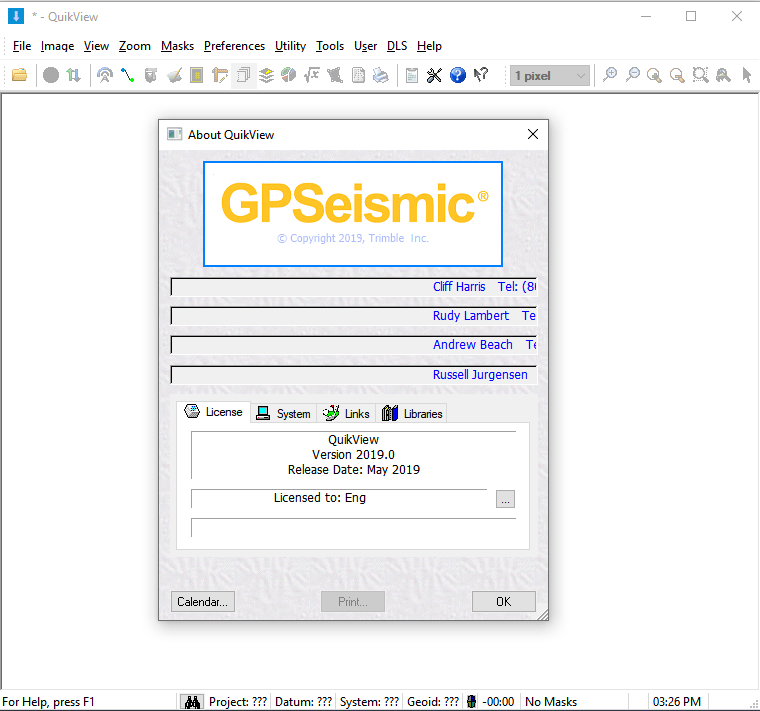Open the View menu

96,46
